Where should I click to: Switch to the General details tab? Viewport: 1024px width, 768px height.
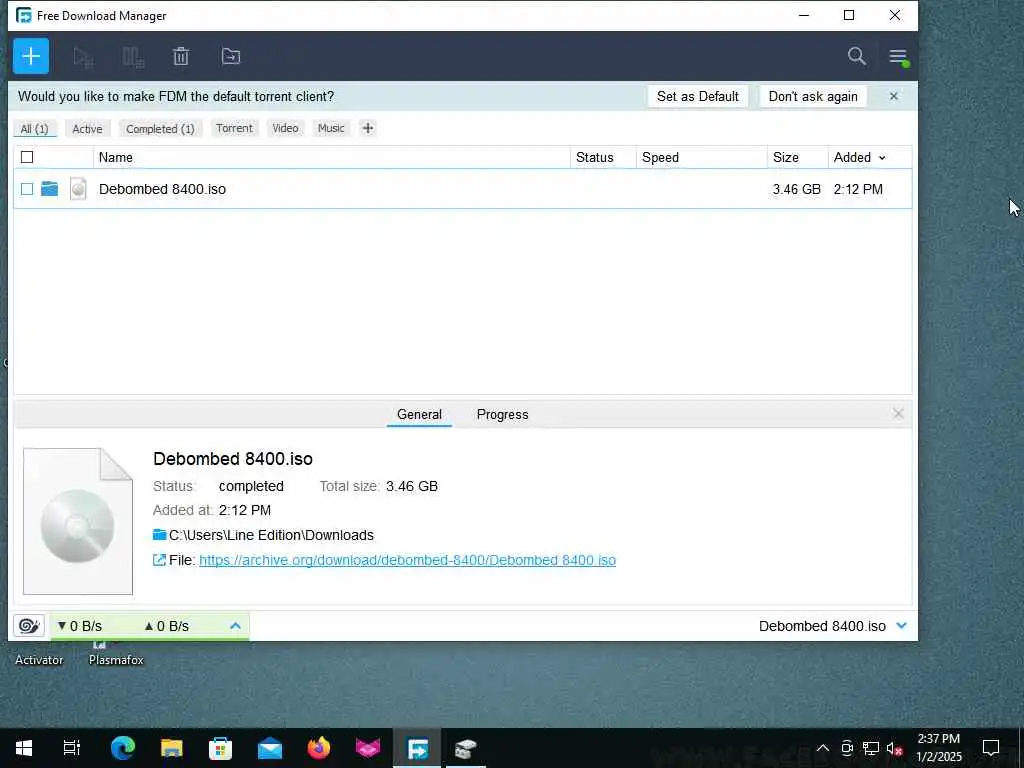click(x=419, y=415)
